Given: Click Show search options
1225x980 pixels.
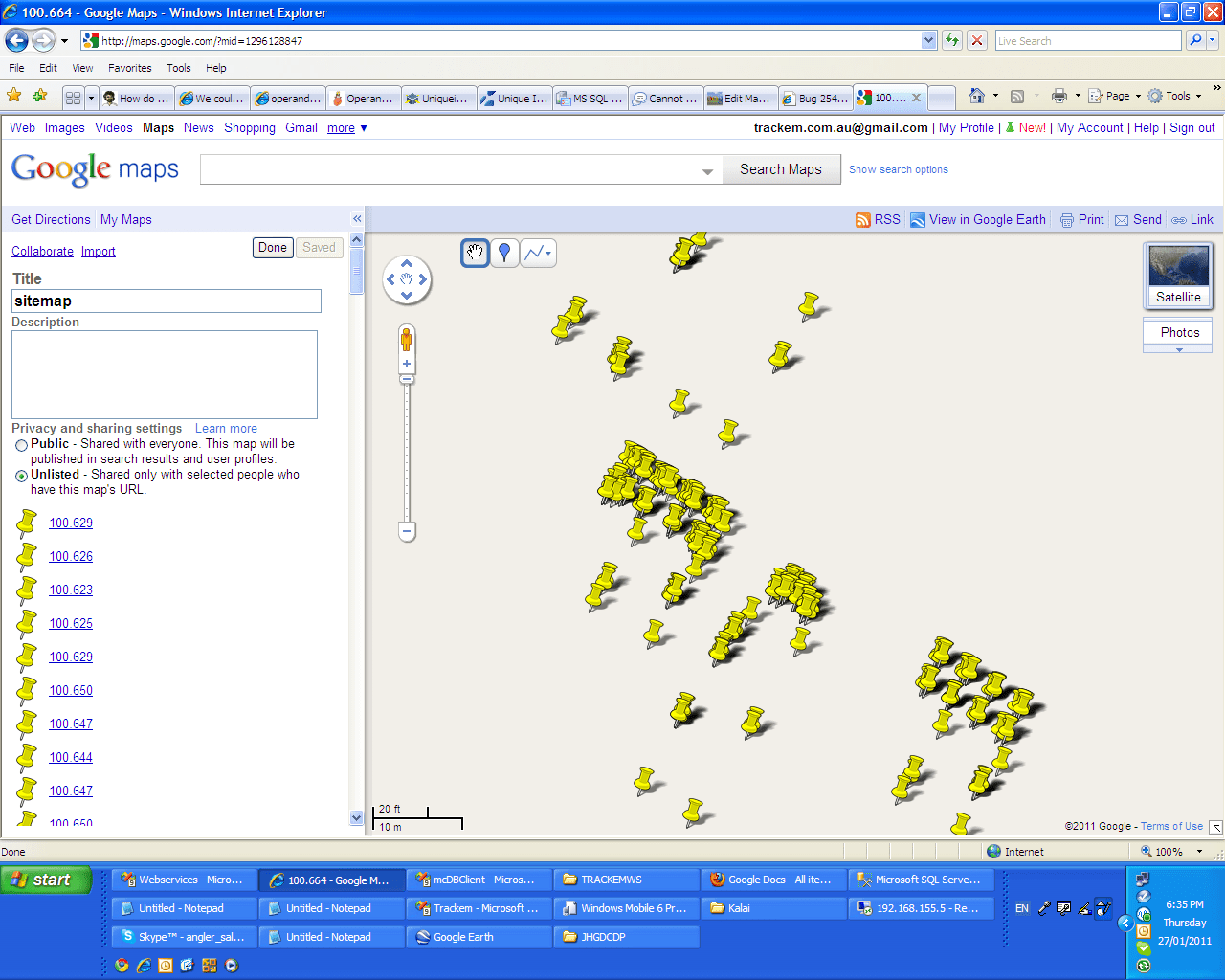Looking at the screenshot, I should tap(899, 169).
